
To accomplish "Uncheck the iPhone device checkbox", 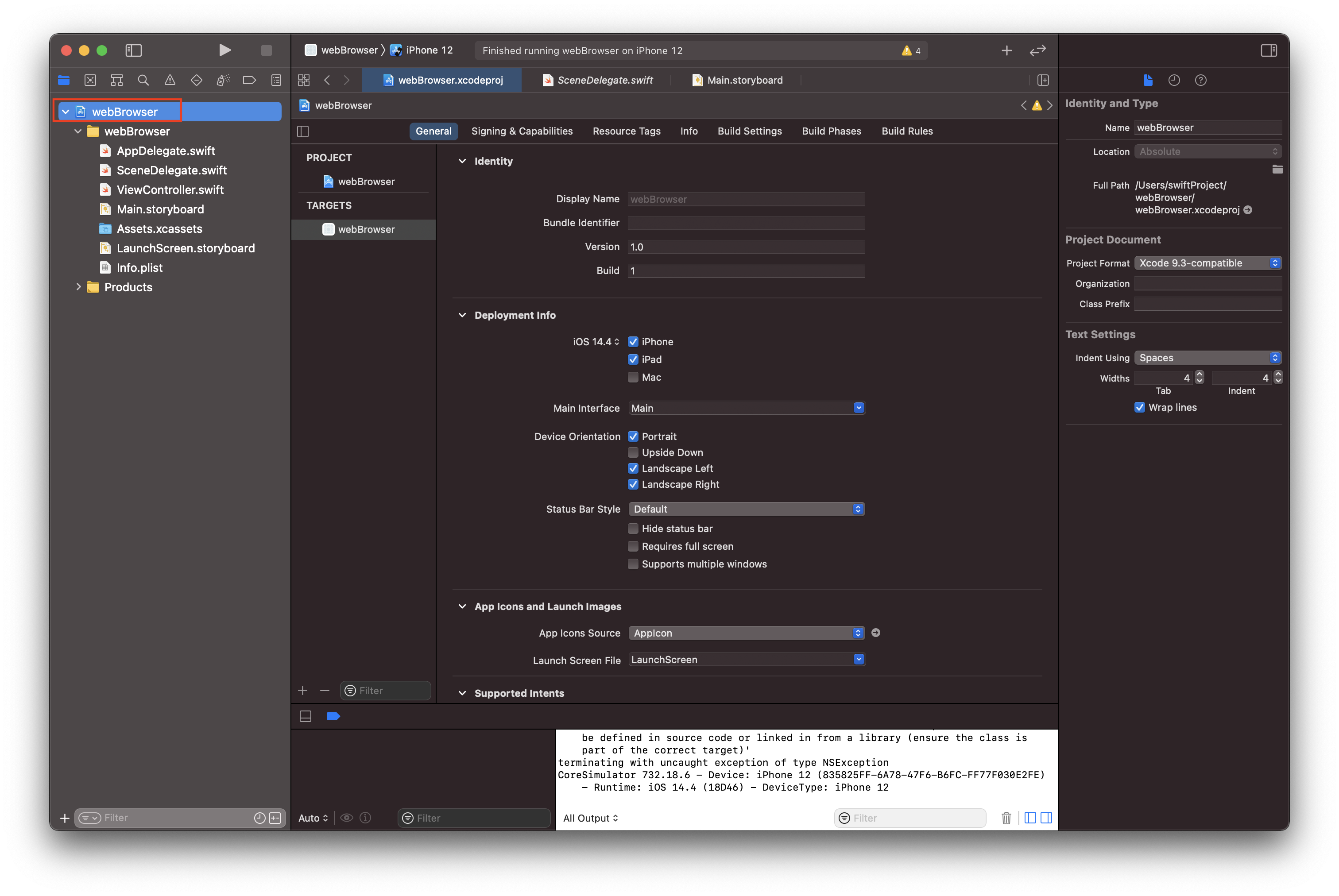I will (x=633, y=342).
